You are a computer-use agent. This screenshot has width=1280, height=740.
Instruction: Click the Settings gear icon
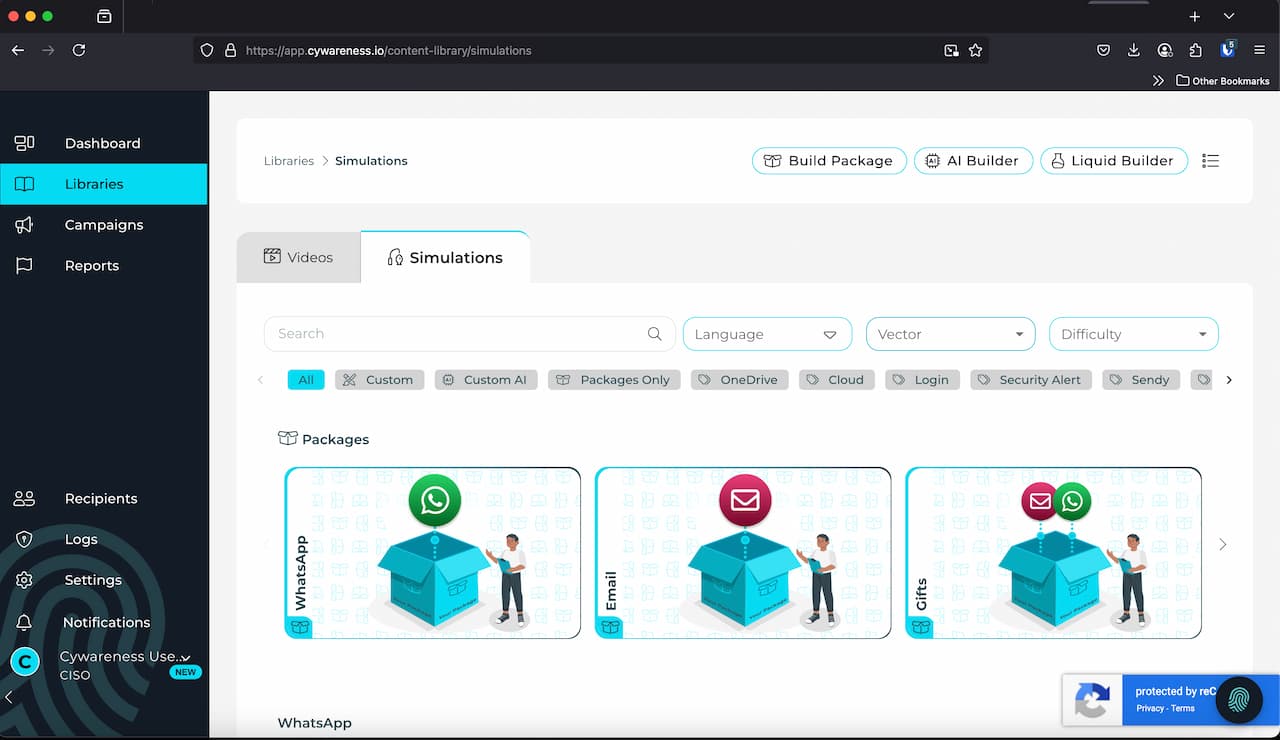pyautogui.click(x=25, y=580)
